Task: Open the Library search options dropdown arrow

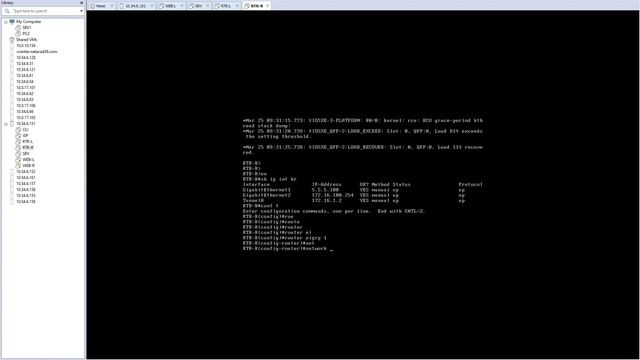Action: coord(82,11)
